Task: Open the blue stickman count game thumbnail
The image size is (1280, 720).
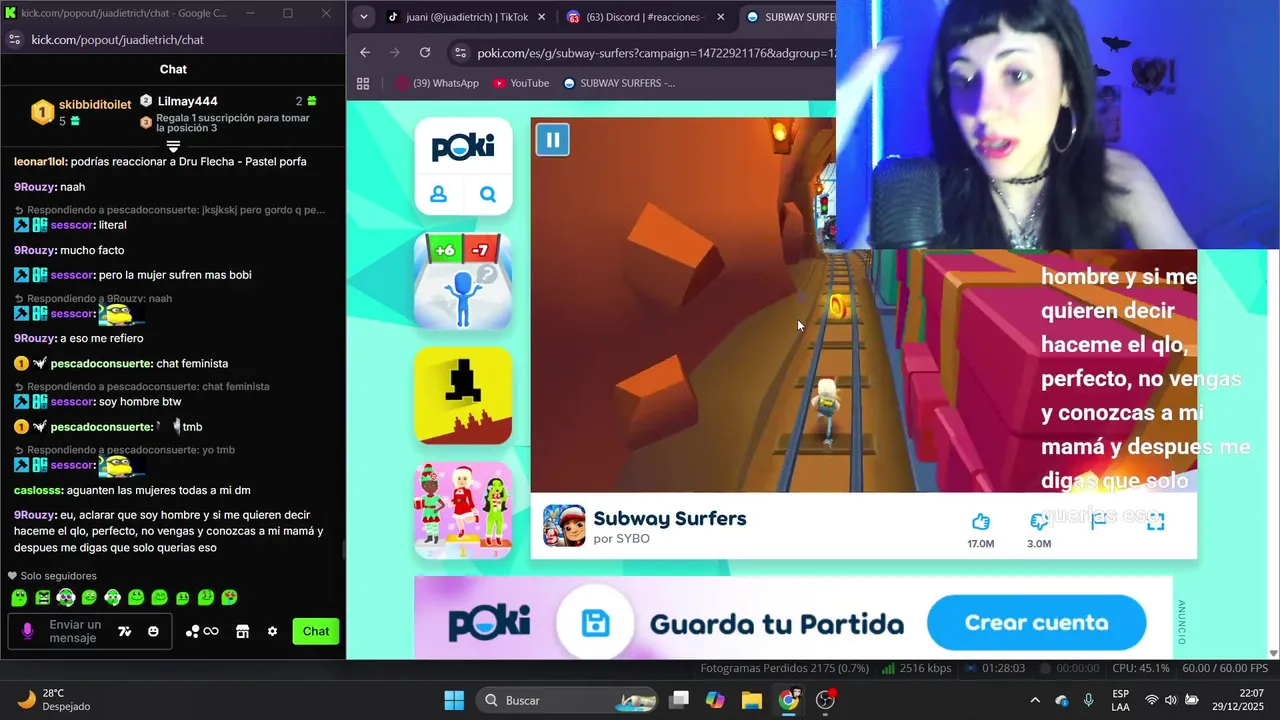Action: click(x=463, y=281)
